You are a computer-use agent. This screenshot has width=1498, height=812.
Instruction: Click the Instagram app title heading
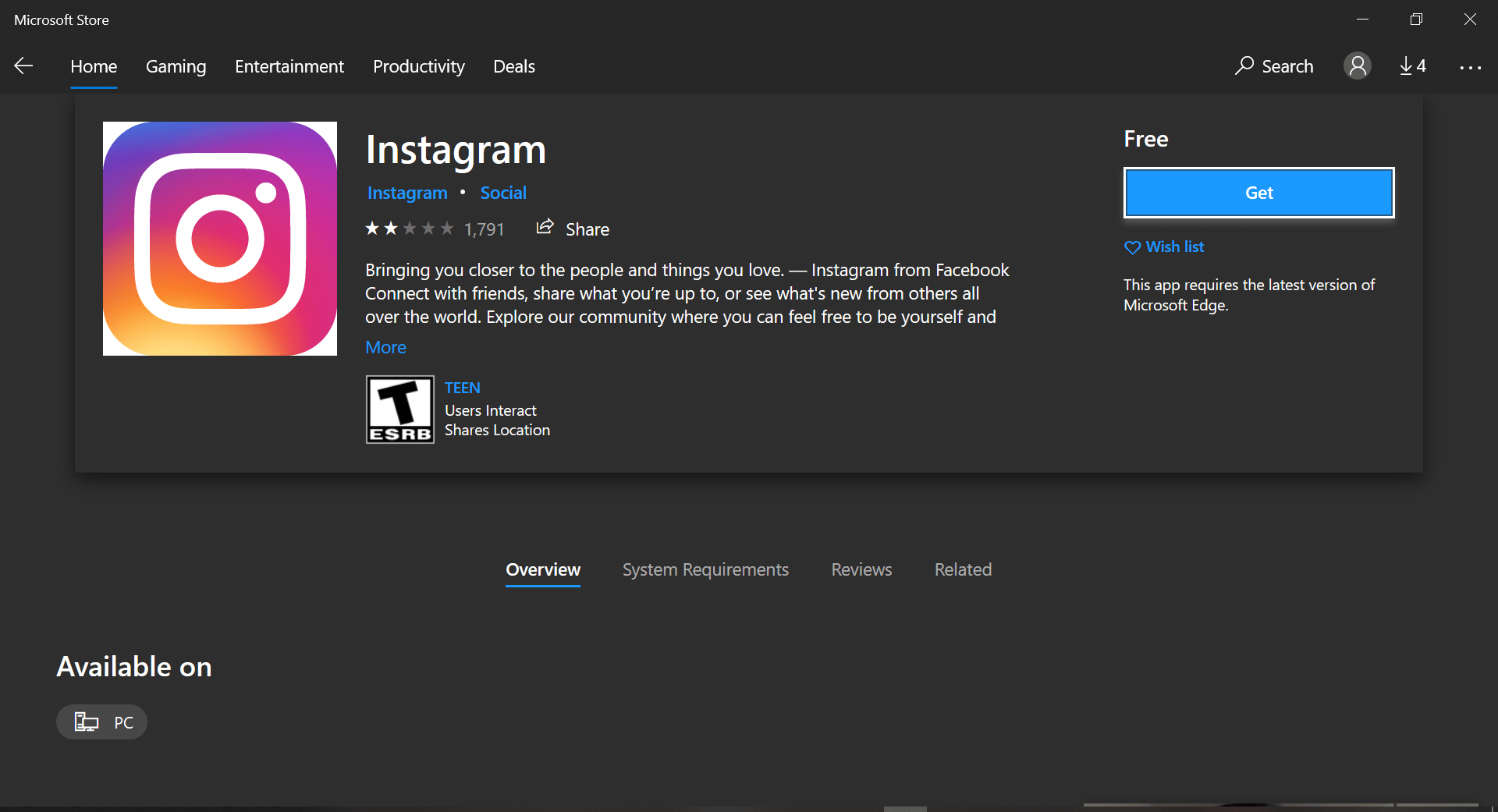point(456,150)
